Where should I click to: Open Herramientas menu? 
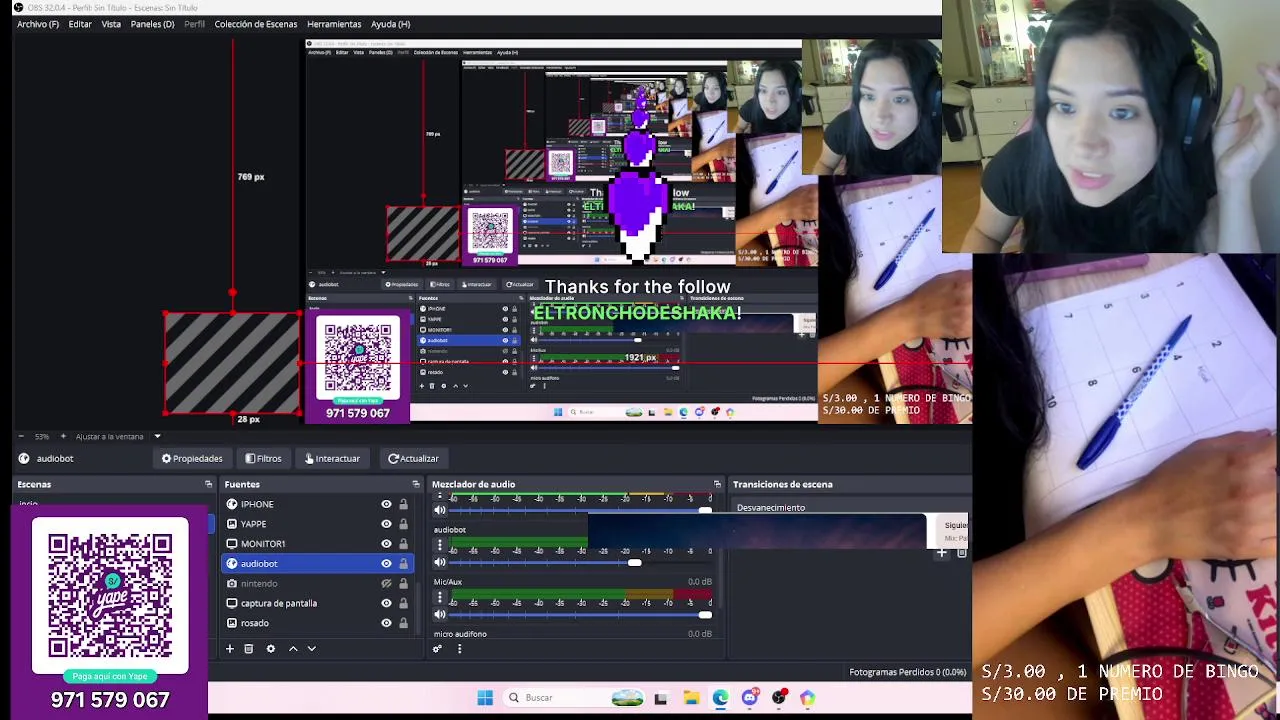[334, 24]
